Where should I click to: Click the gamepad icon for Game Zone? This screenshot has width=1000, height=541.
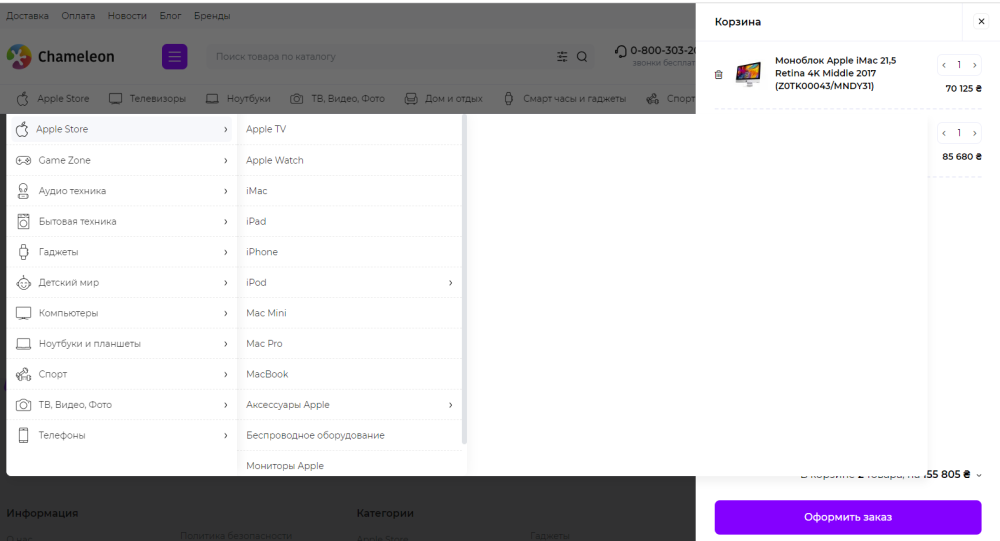tap(24, 160)
